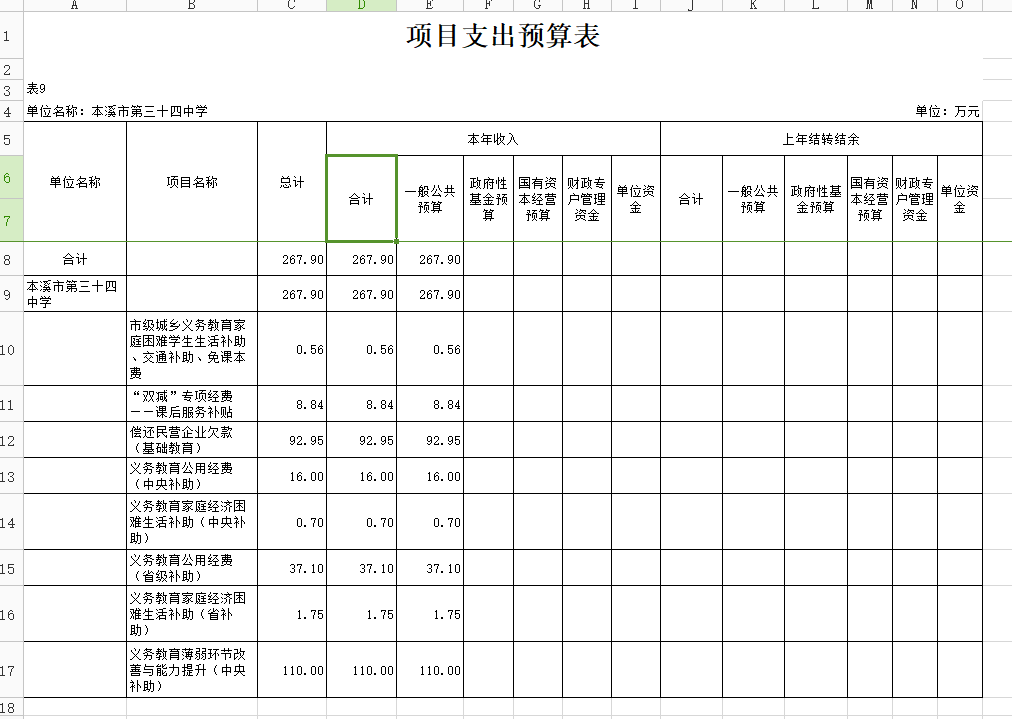Click 总计 value 267.90 in row 8
The image size is (1012, 719).
tap(292, 259)
